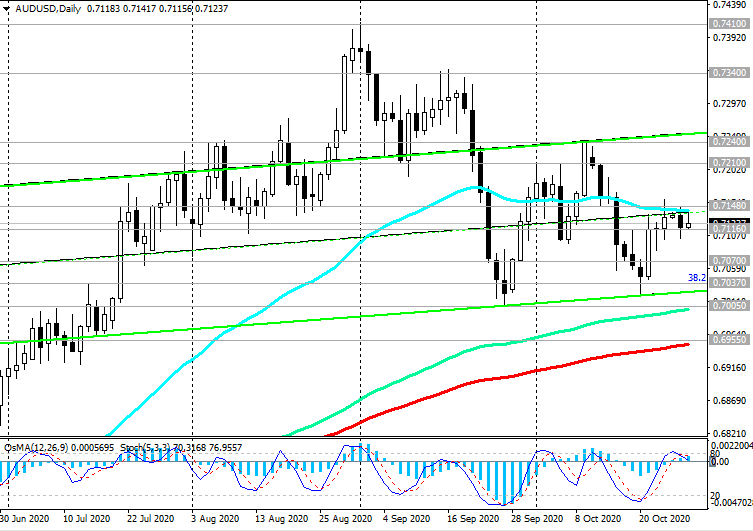
Task: Click the 8 Oct 2020 date on time axis
Action: [x=598, y=519]
